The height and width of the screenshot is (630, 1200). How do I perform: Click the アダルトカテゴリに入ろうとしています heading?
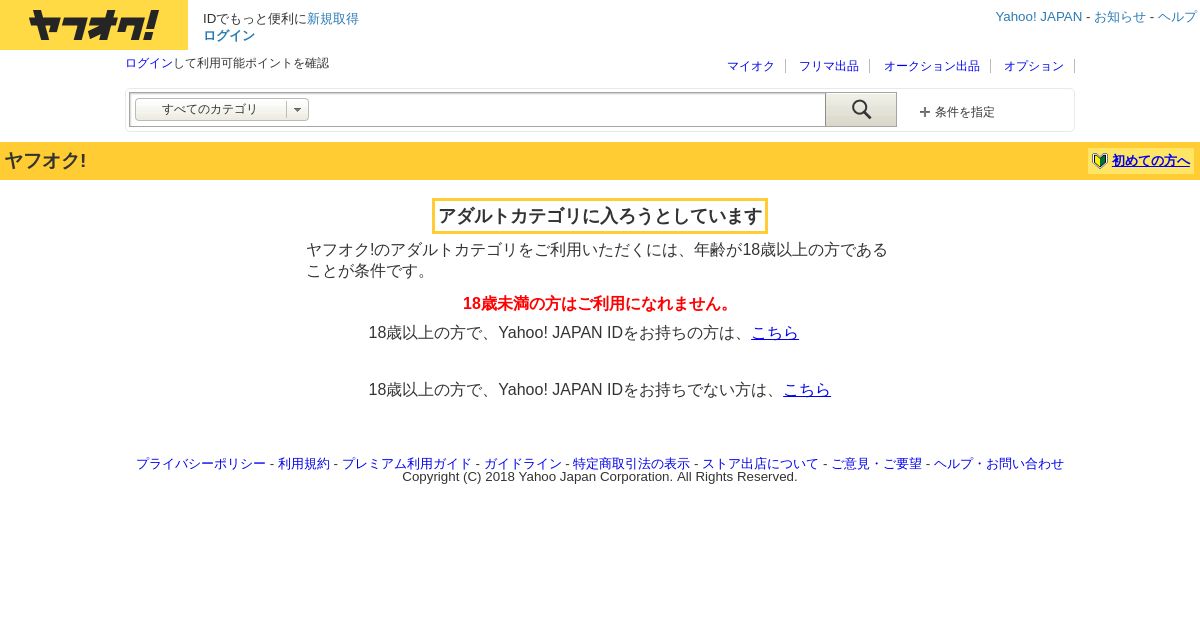pos(600,216)
